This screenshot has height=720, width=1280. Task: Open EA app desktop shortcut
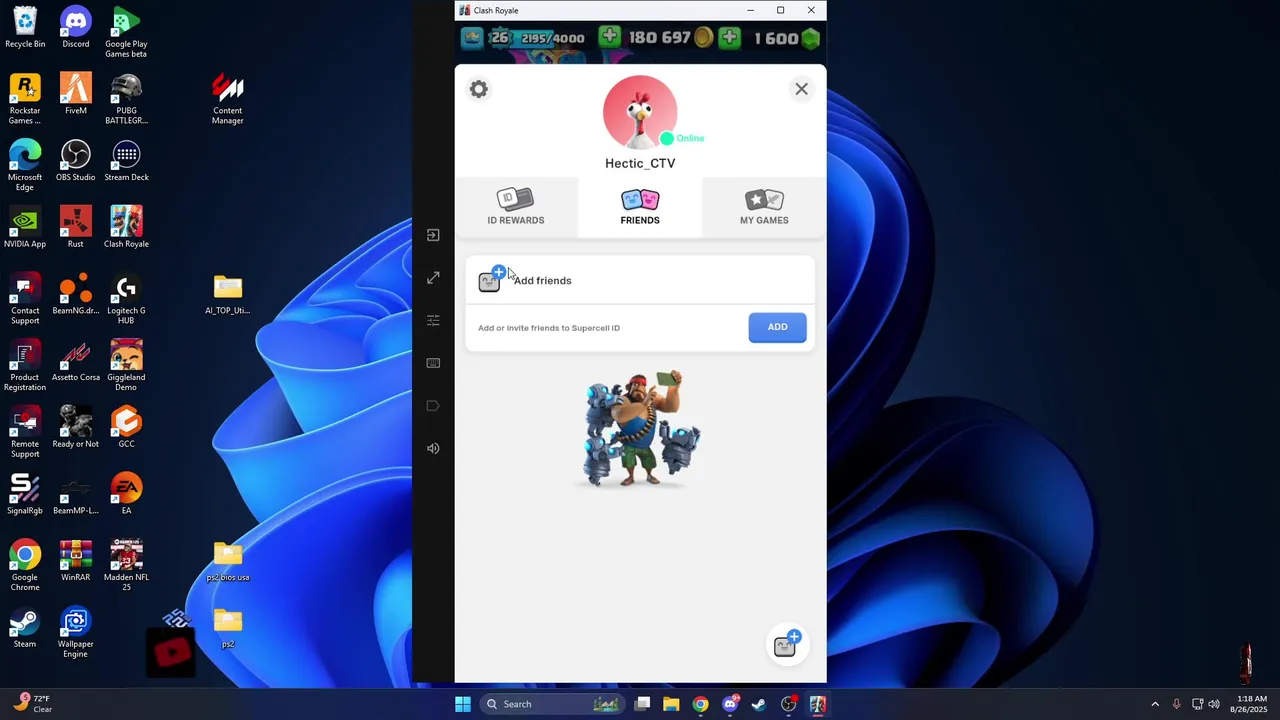(x=126, y=494)
